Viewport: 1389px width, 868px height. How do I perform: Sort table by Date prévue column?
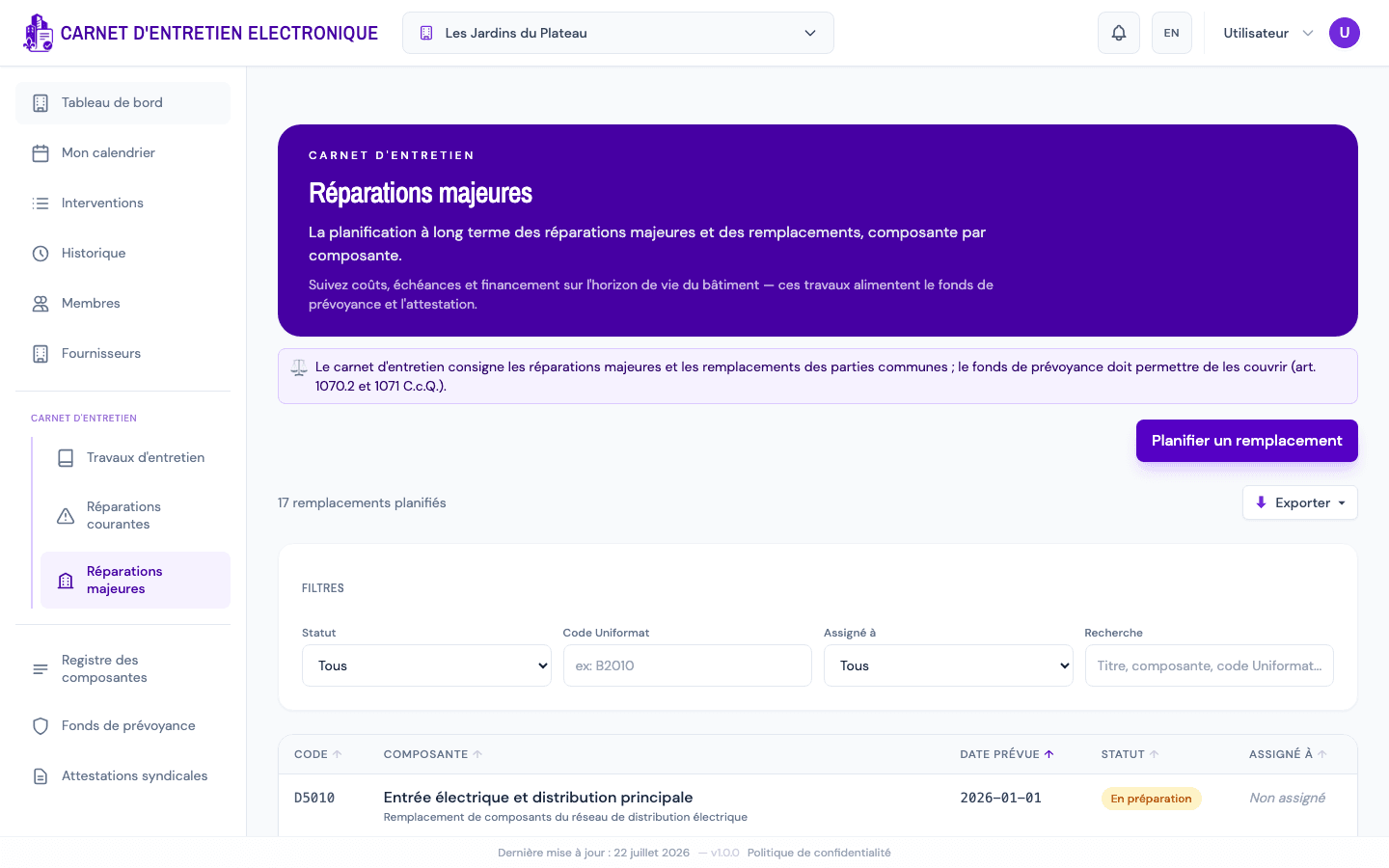click(x=1007, y=754)
